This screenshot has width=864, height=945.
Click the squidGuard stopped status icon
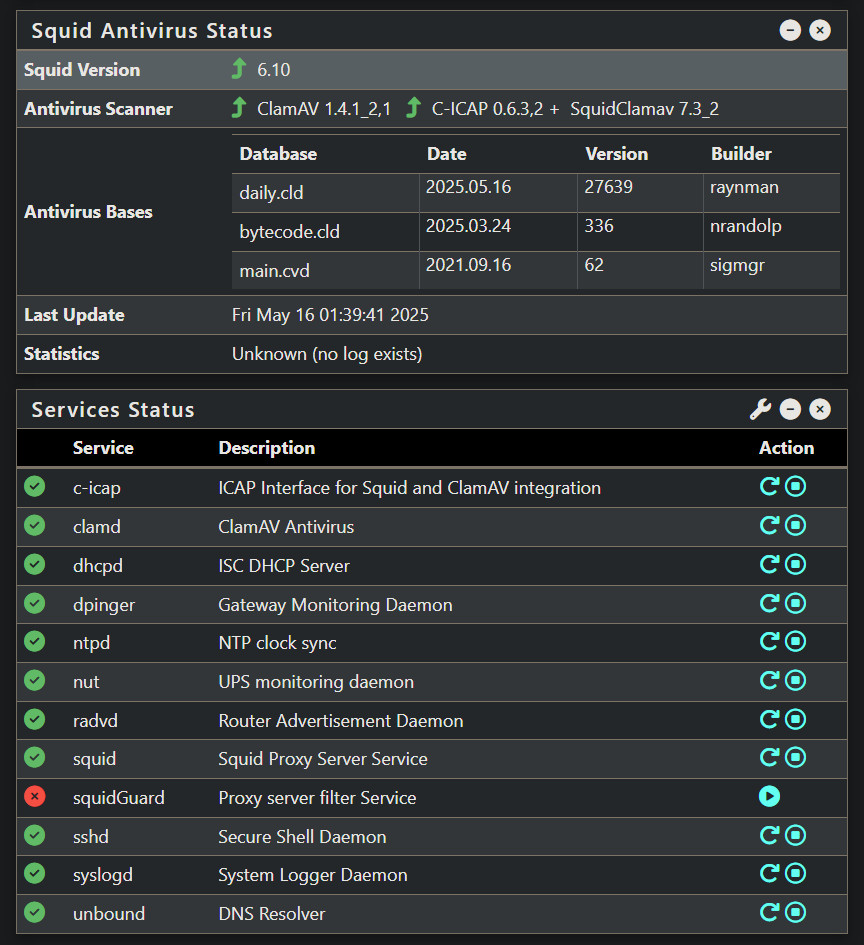35,797
